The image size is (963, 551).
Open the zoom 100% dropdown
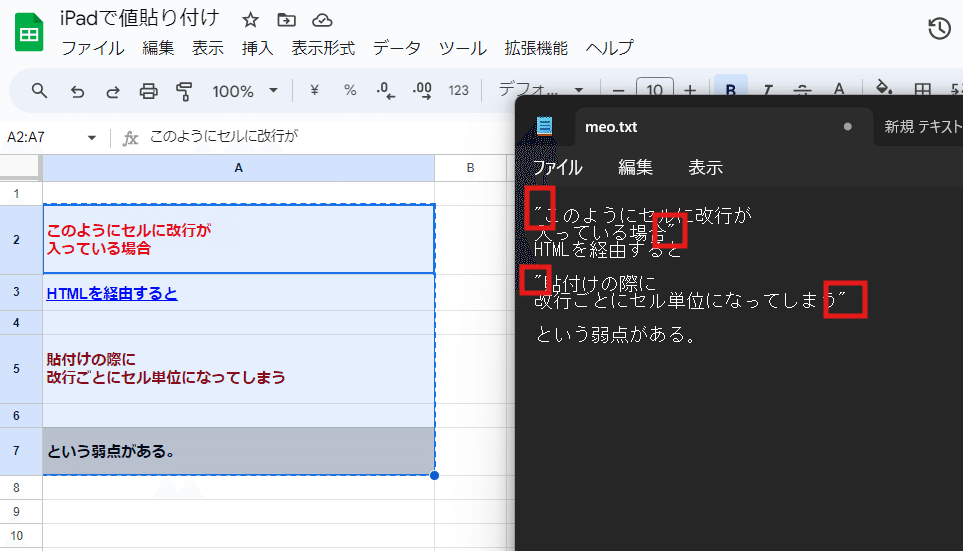(244, 92)
